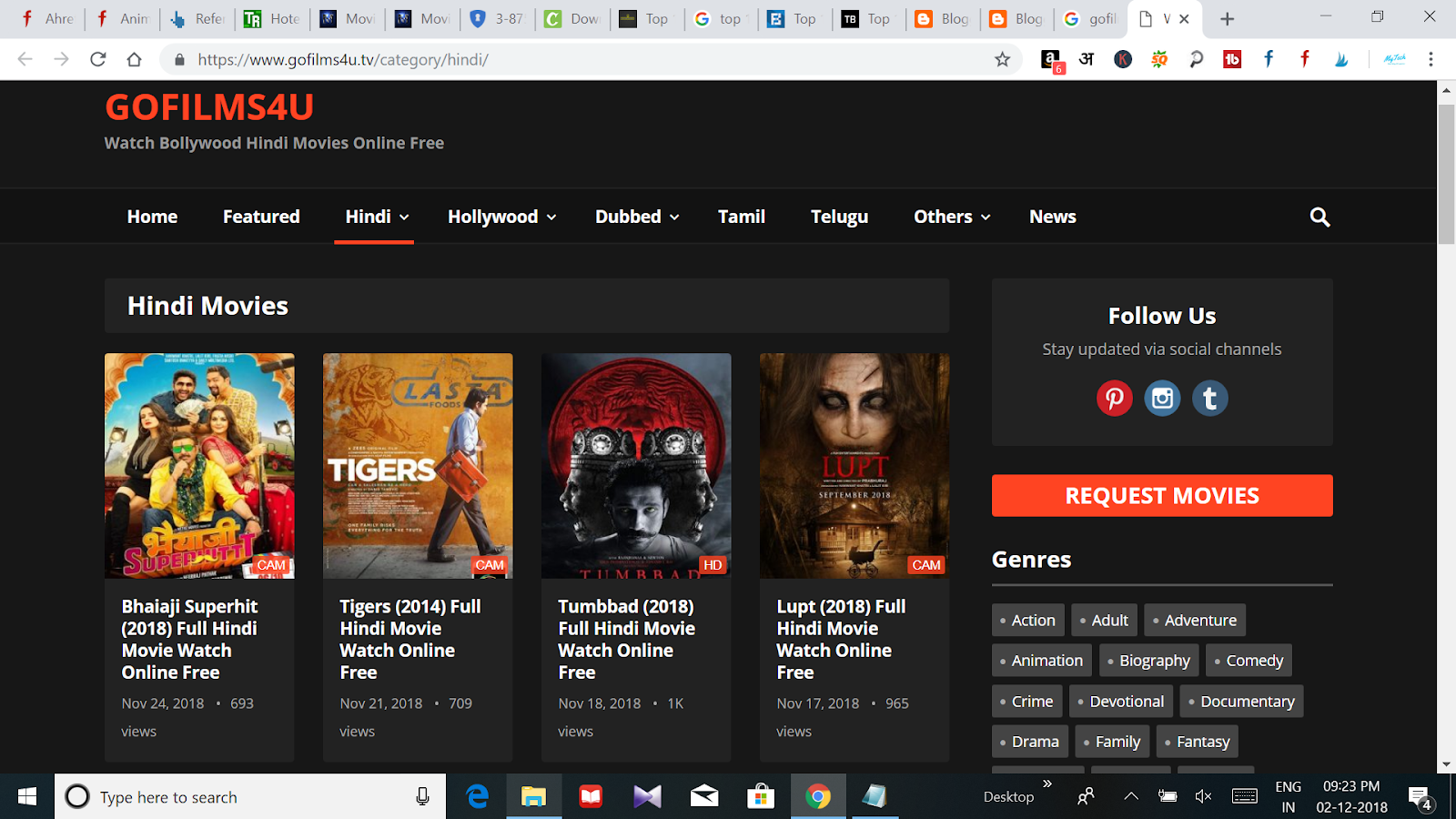Close the active browser tab
Screen dimensions: 1456x819
point(1184,19)
